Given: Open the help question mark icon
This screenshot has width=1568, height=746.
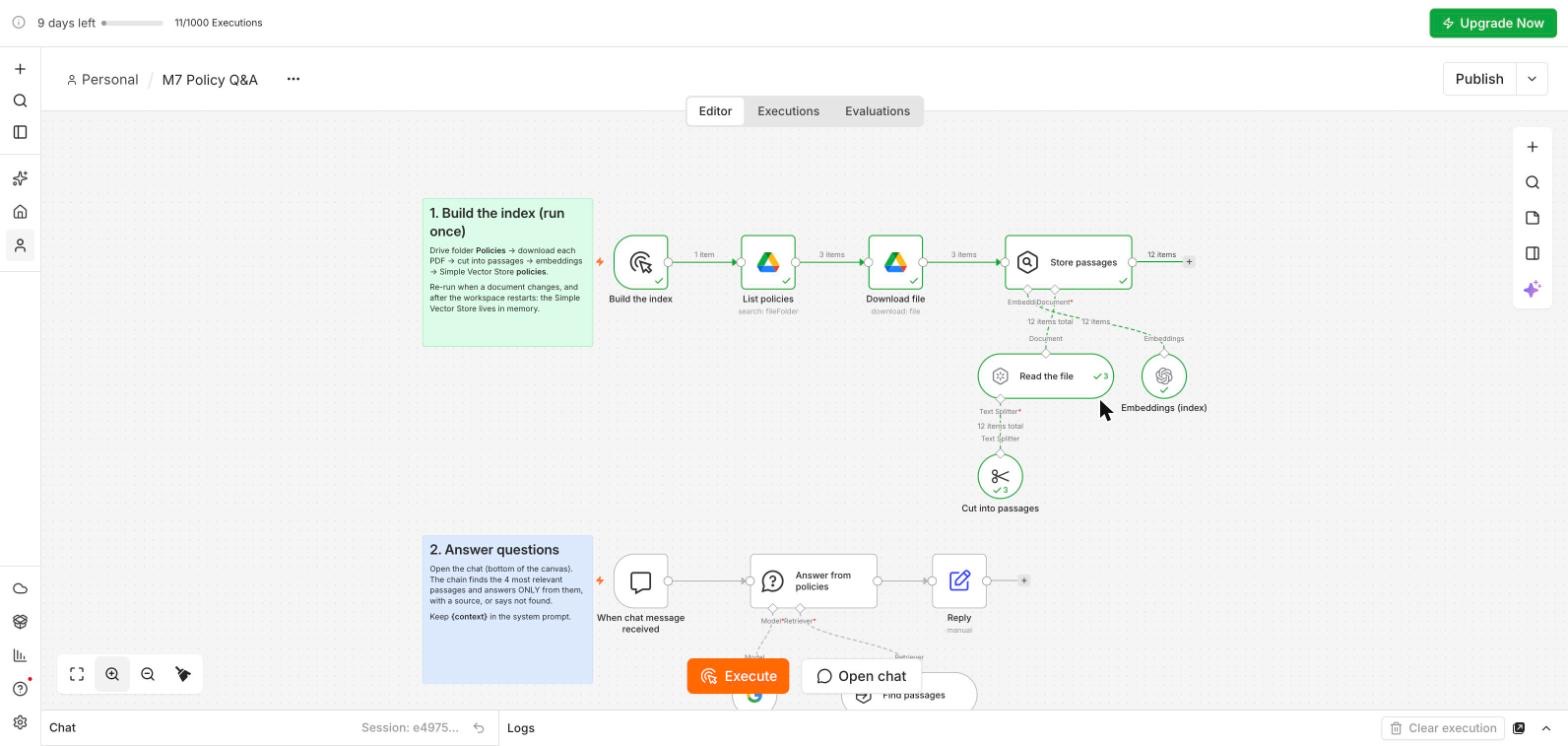Looking at the screenshot, I should (x=20, y=689).
